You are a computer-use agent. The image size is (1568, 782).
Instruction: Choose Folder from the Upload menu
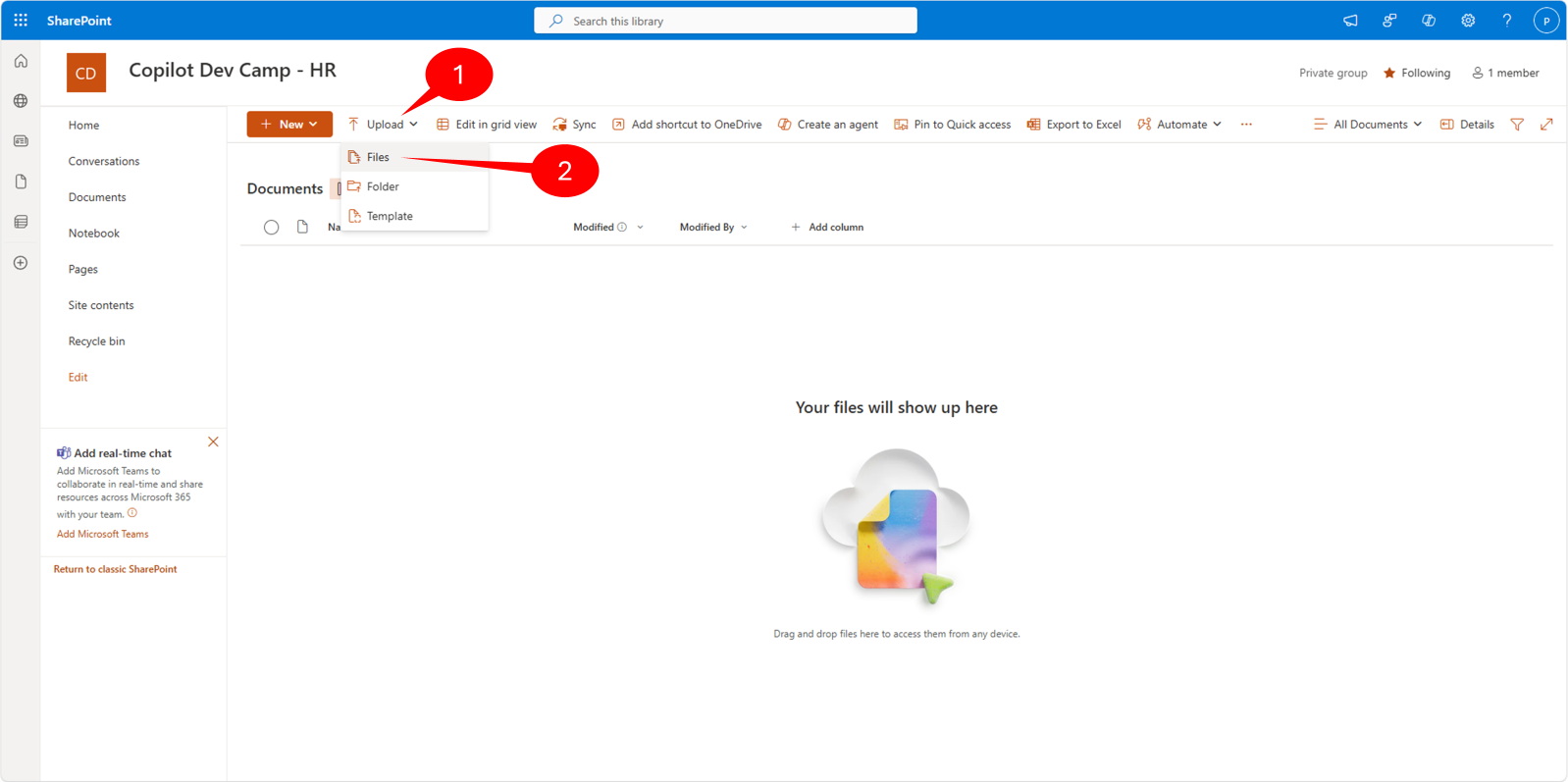pos(414,186)
